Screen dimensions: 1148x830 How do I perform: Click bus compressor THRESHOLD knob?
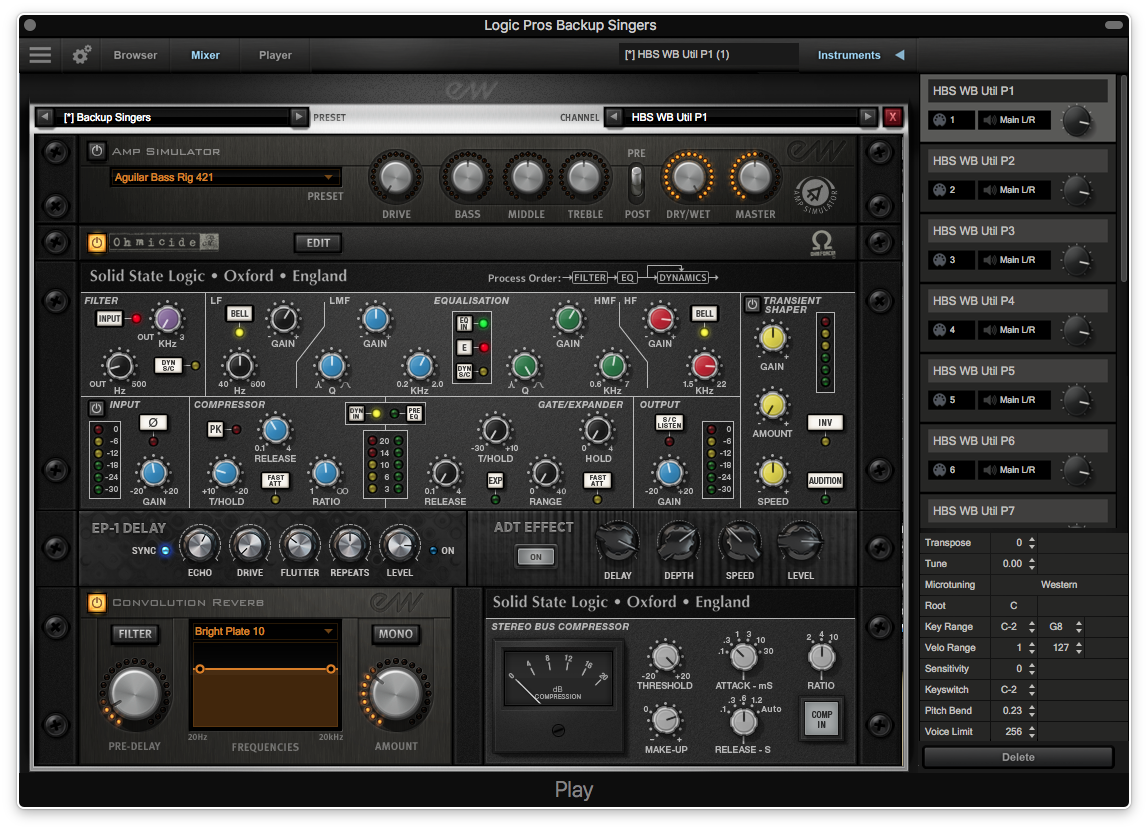point(665,657)
